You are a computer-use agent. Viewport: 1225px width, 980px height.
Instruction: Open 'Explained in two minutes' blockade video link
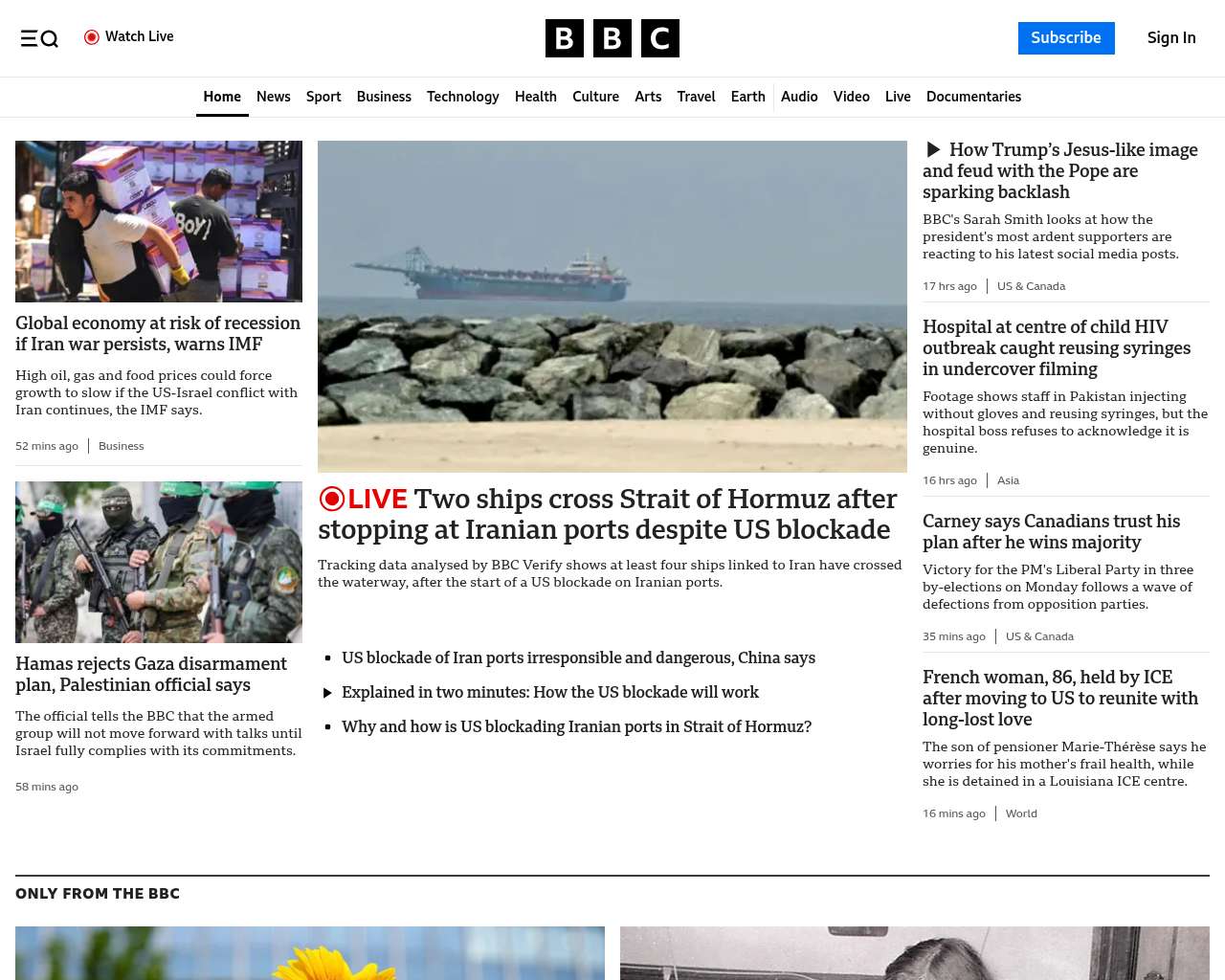[550, 692]
